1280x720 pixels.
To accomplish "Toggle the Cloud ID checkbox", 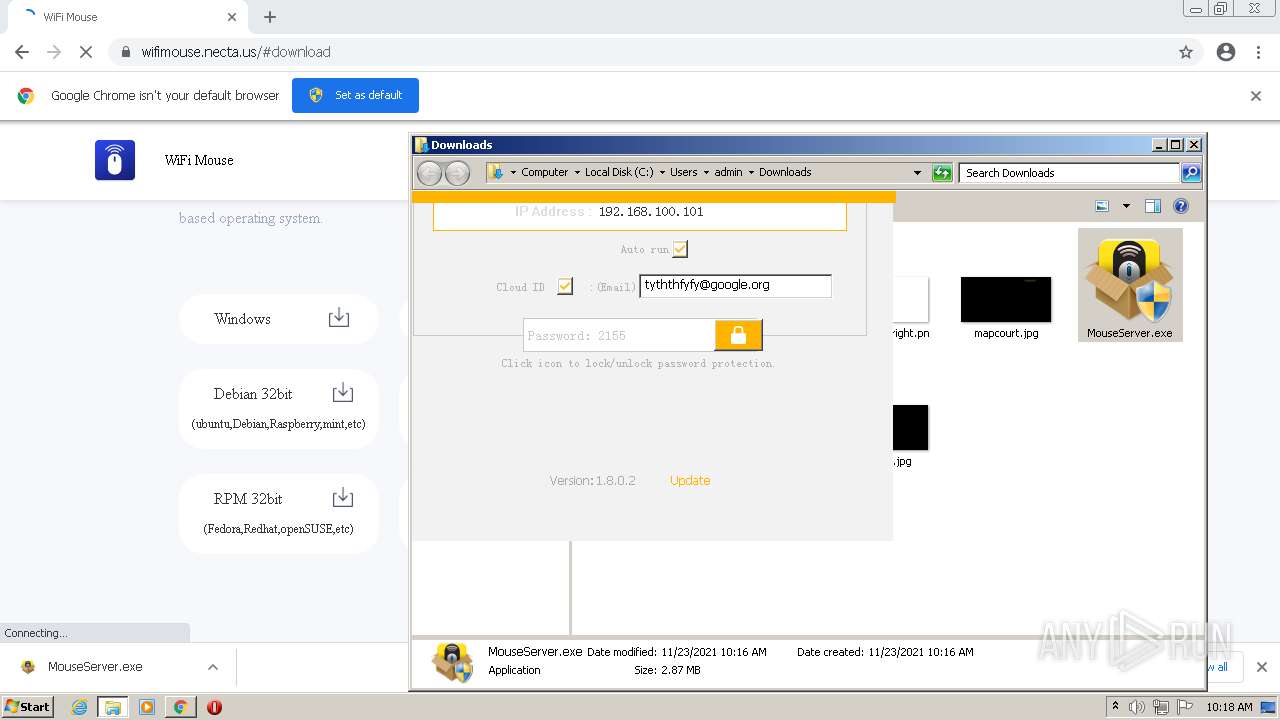I will [x=565, y=286].
